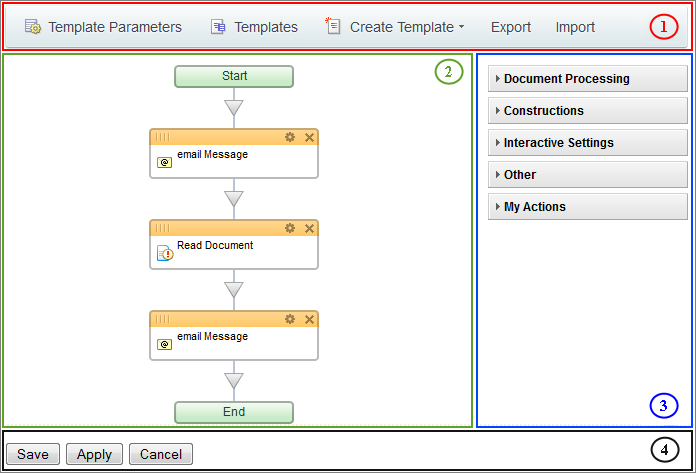Expand the My Actions section
Screen dimensions: 696x473
tap(587, 206)
